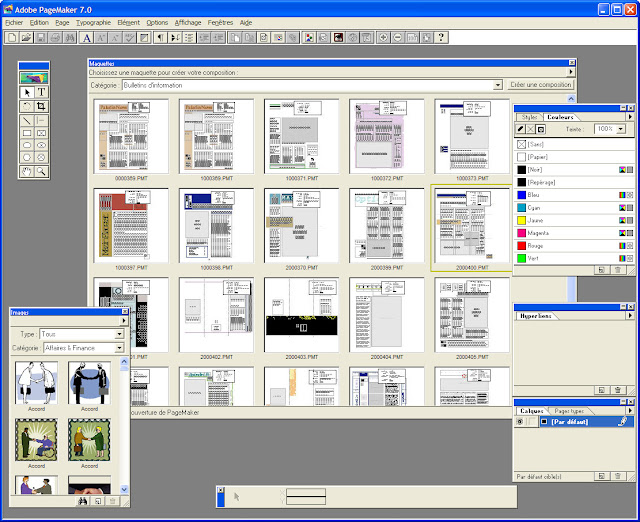This screenshot has width=640, height=522.
Task: Click the Save disk toolbar icon
Action: tap(41, 38)
